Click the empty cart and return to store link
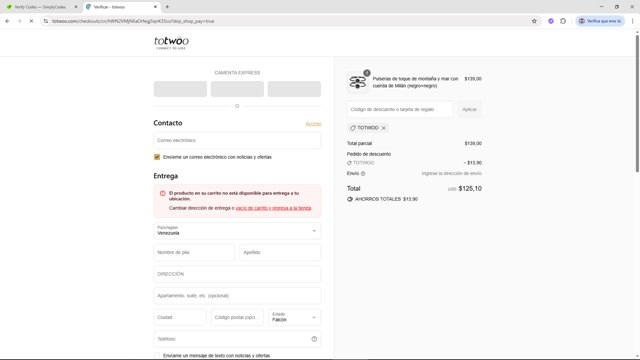The width and height of the screenshot is (640, 360). pos(273,208)
